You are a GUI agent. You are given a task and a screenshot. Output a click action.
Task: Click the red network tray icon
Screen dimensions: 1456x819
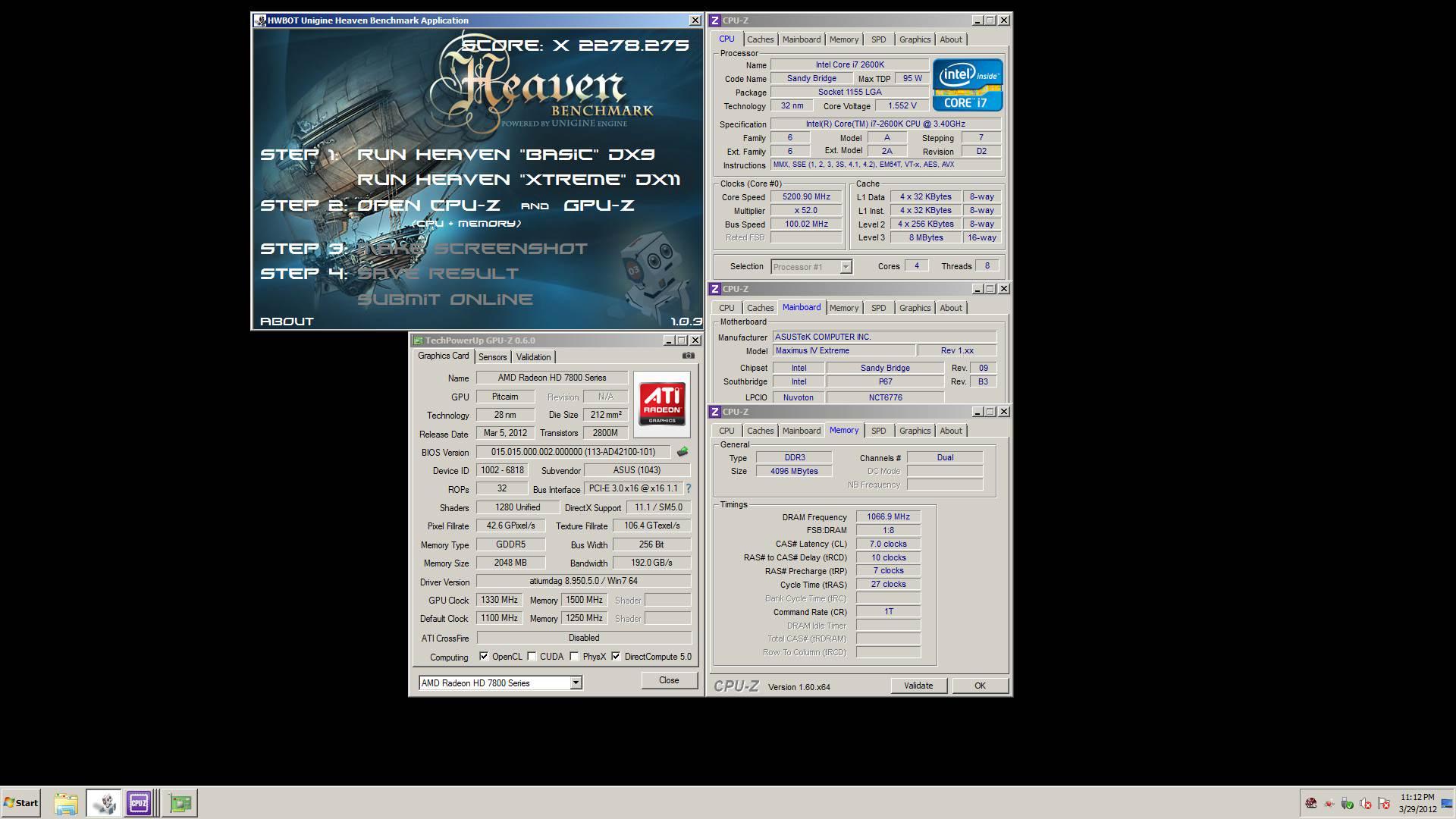point(1329,804)
